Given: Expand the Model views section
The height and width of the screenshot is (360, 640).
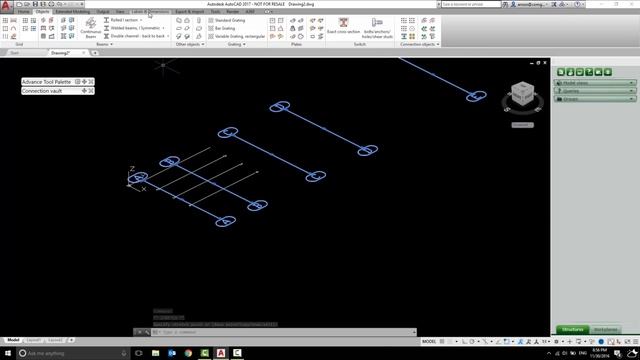Looking at the screenshot, I should [595, 83].
